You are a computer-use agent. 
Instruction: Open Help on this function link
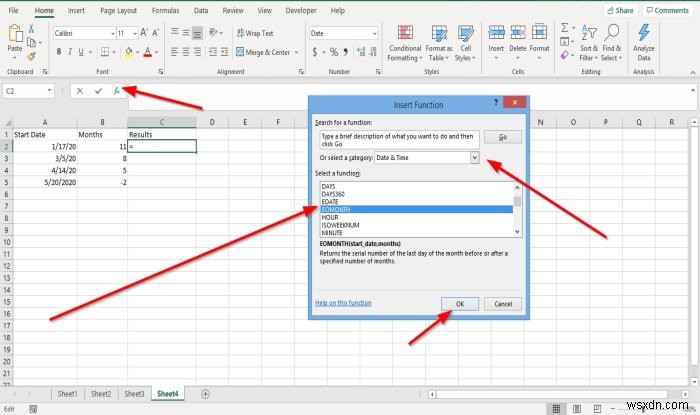[343, 303]
